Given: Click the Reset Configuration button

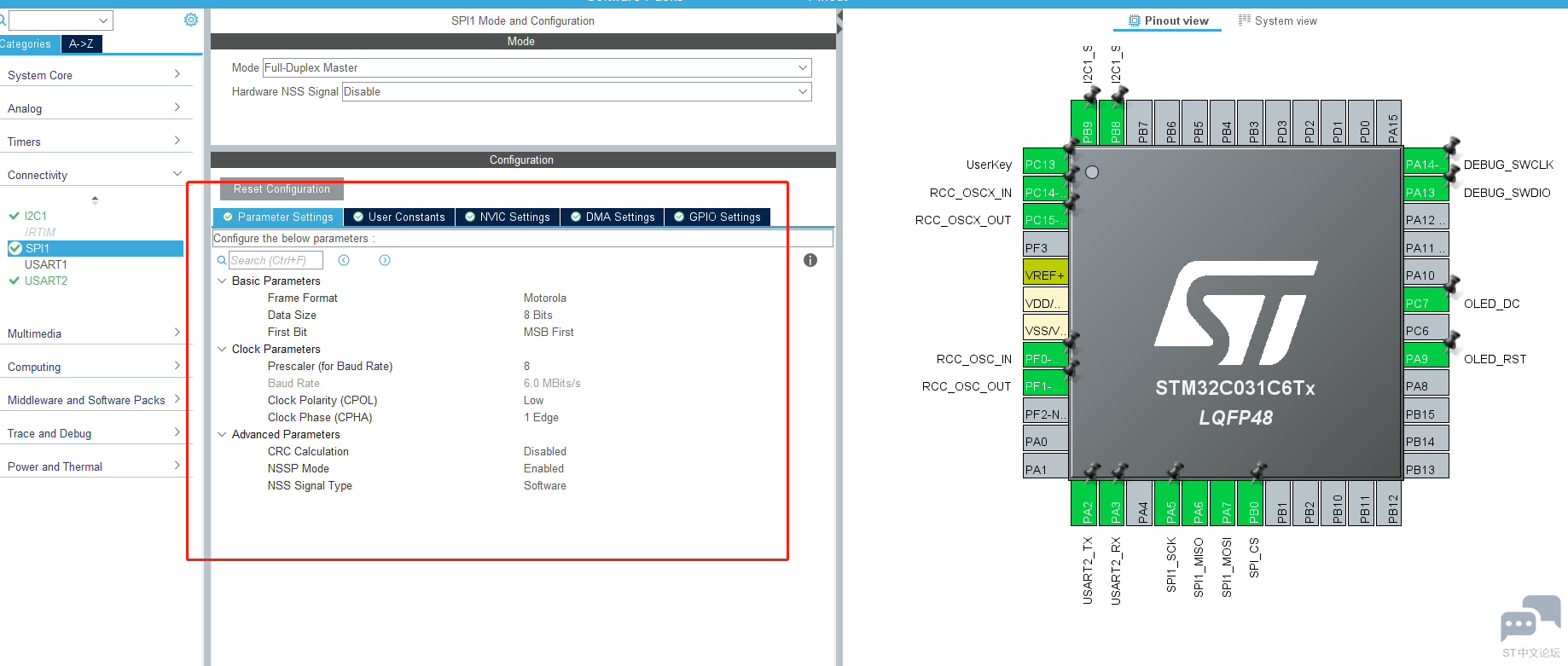Looking at the screenshot, I should coord(282,189).
